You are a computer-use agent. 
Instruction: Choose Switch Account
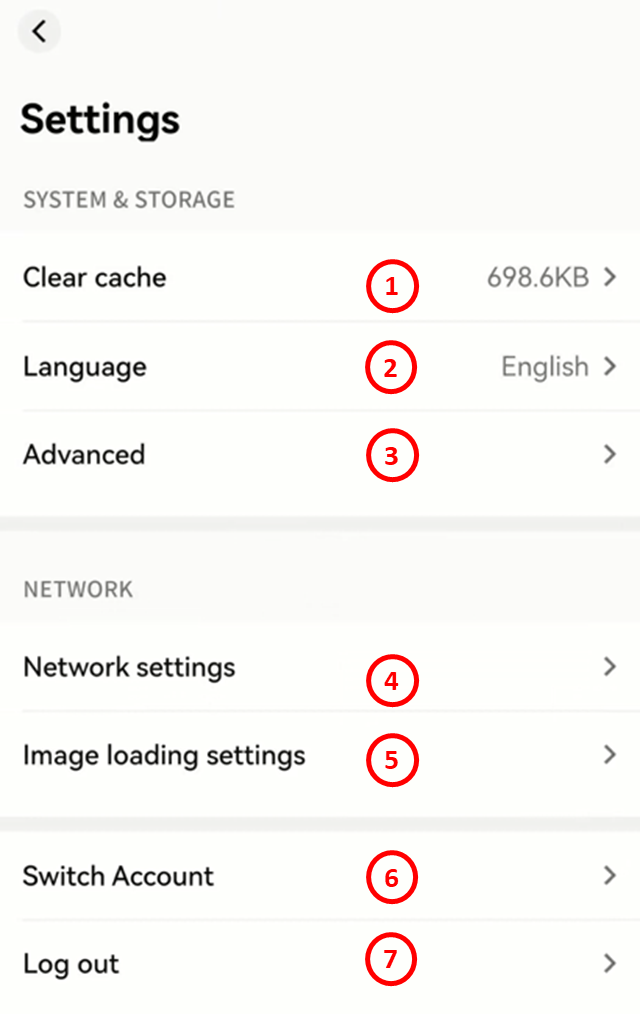pyautogui.click(x=118, y=876)
